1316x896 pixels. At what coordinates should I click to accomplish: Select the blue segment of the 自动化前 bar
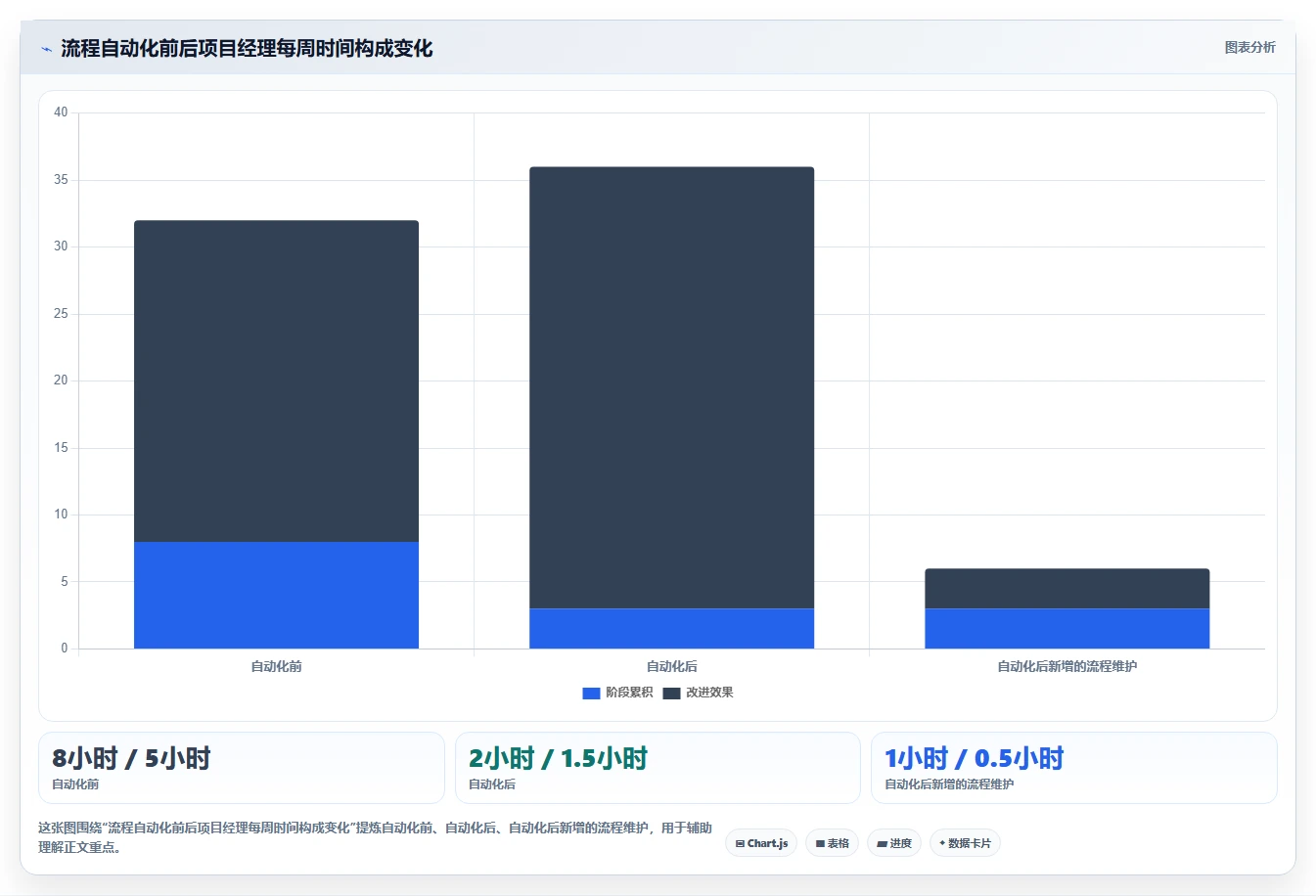pos(276,595)
